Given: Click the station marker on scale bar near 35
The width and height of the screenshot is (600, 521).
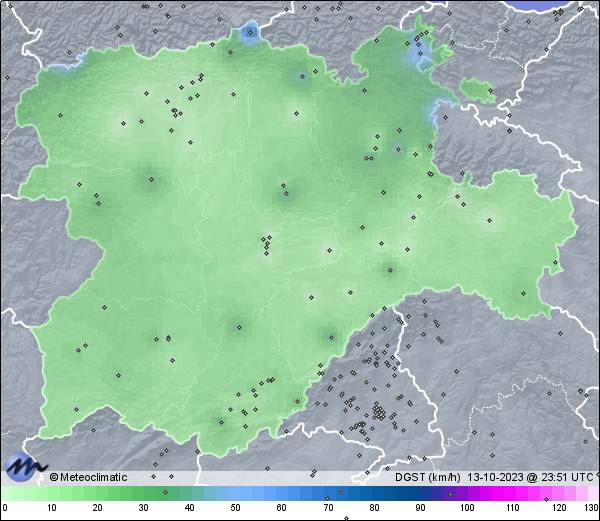Looking at the screenshot, I should pos(165,492).
